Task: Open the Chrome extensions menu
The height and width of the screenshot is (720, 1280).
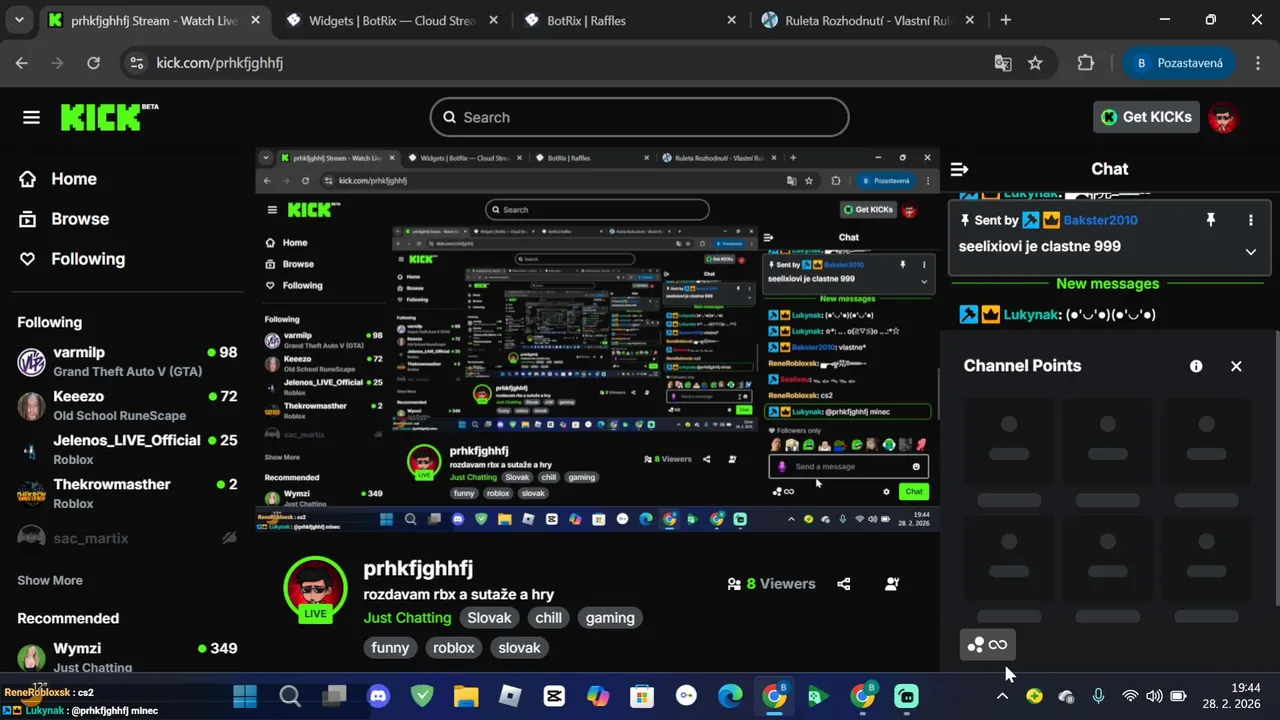Action: tap(1086, 63)
